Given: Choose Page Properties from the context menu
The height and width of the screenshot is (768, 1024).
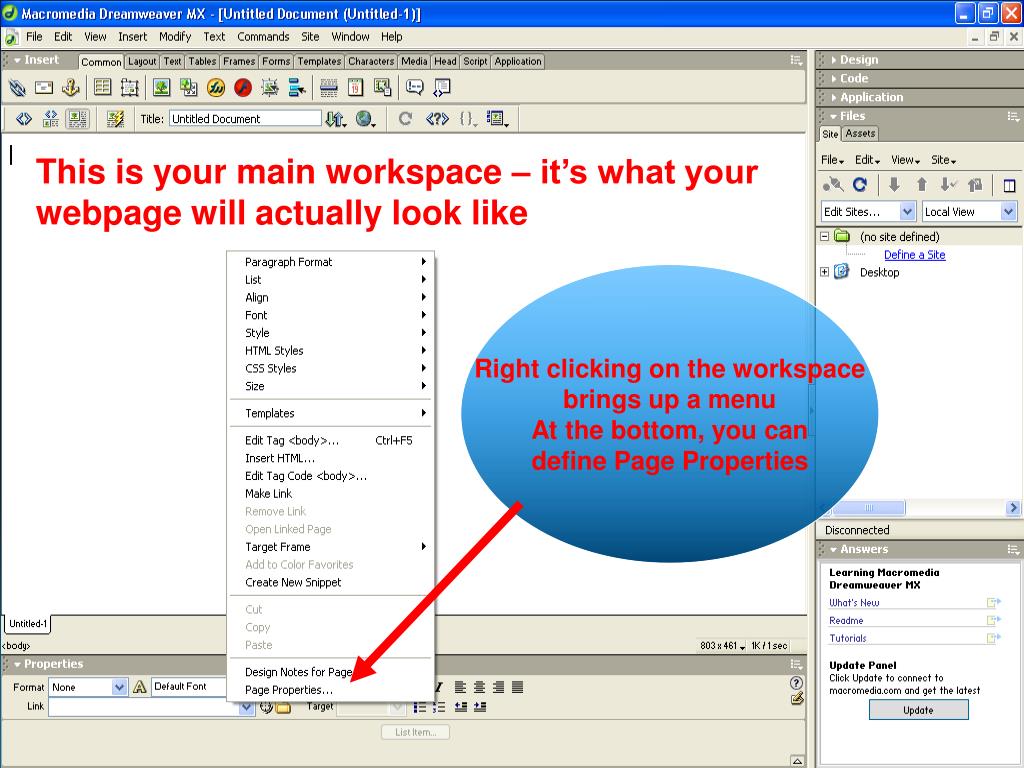Looking at the screenshot, I should pos(330,690).
